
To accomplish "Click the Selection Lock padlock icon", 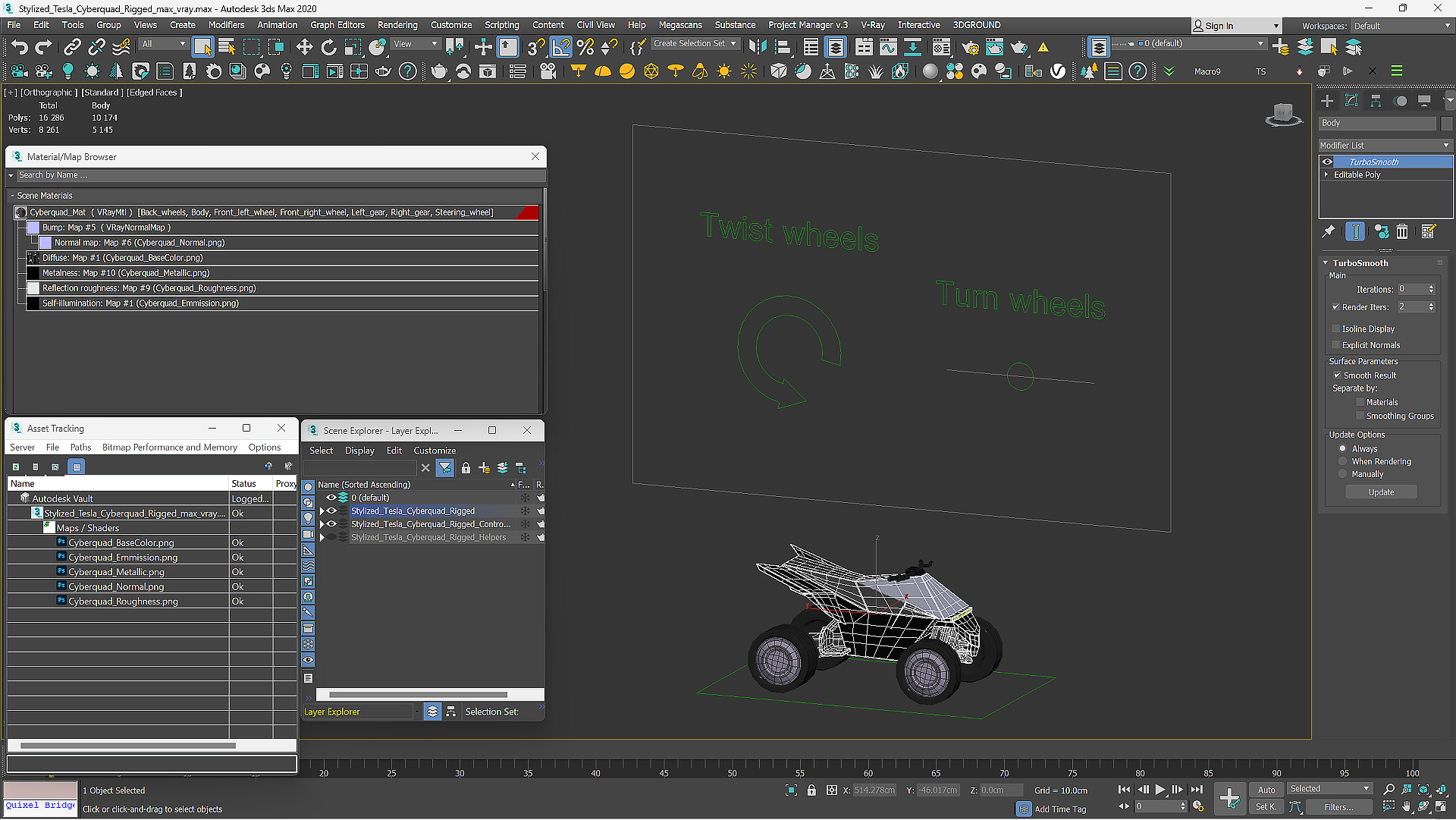I will coord(811,790).
